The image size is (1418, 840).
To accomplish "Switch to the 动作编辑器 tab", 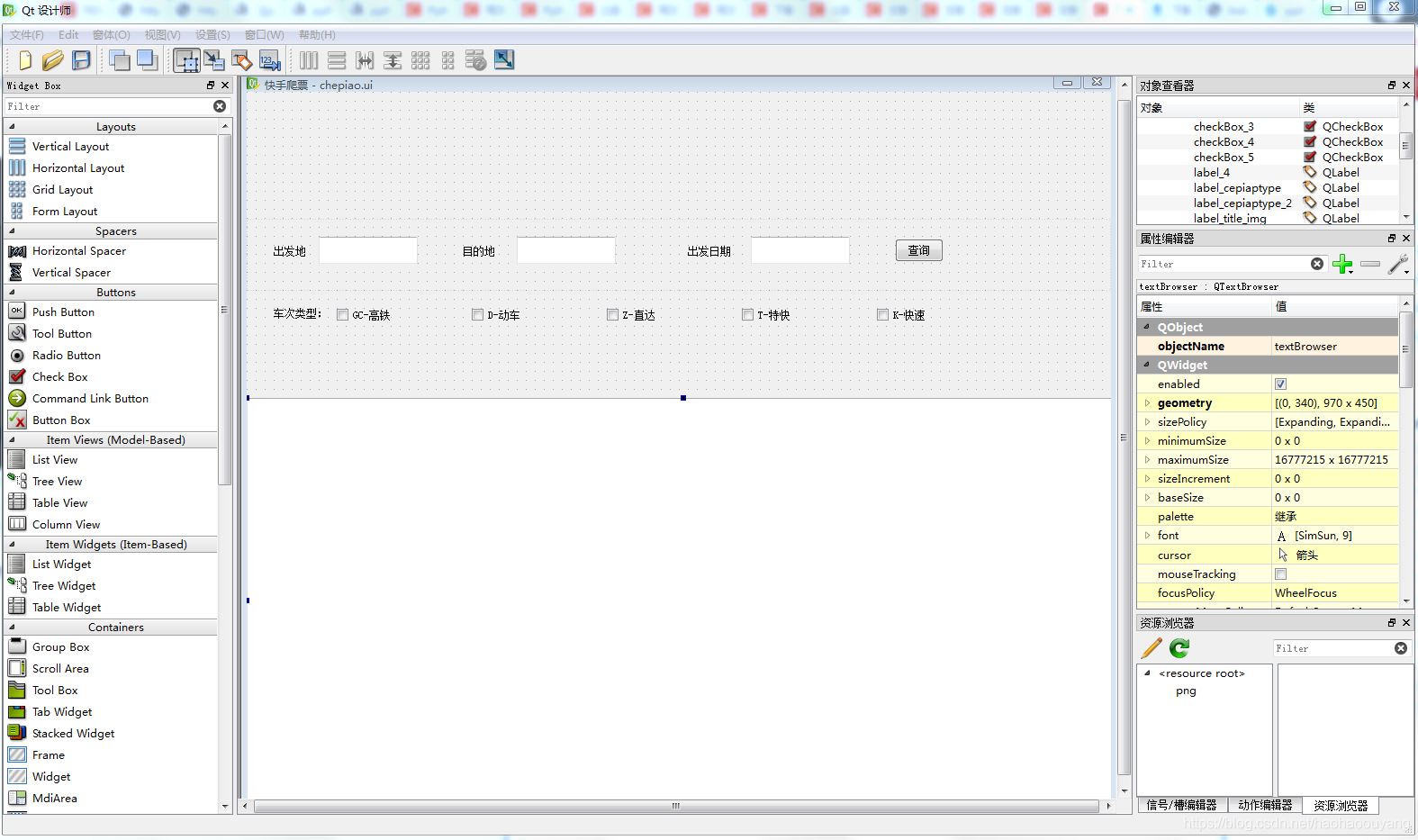I will [x=1265, y=805].
